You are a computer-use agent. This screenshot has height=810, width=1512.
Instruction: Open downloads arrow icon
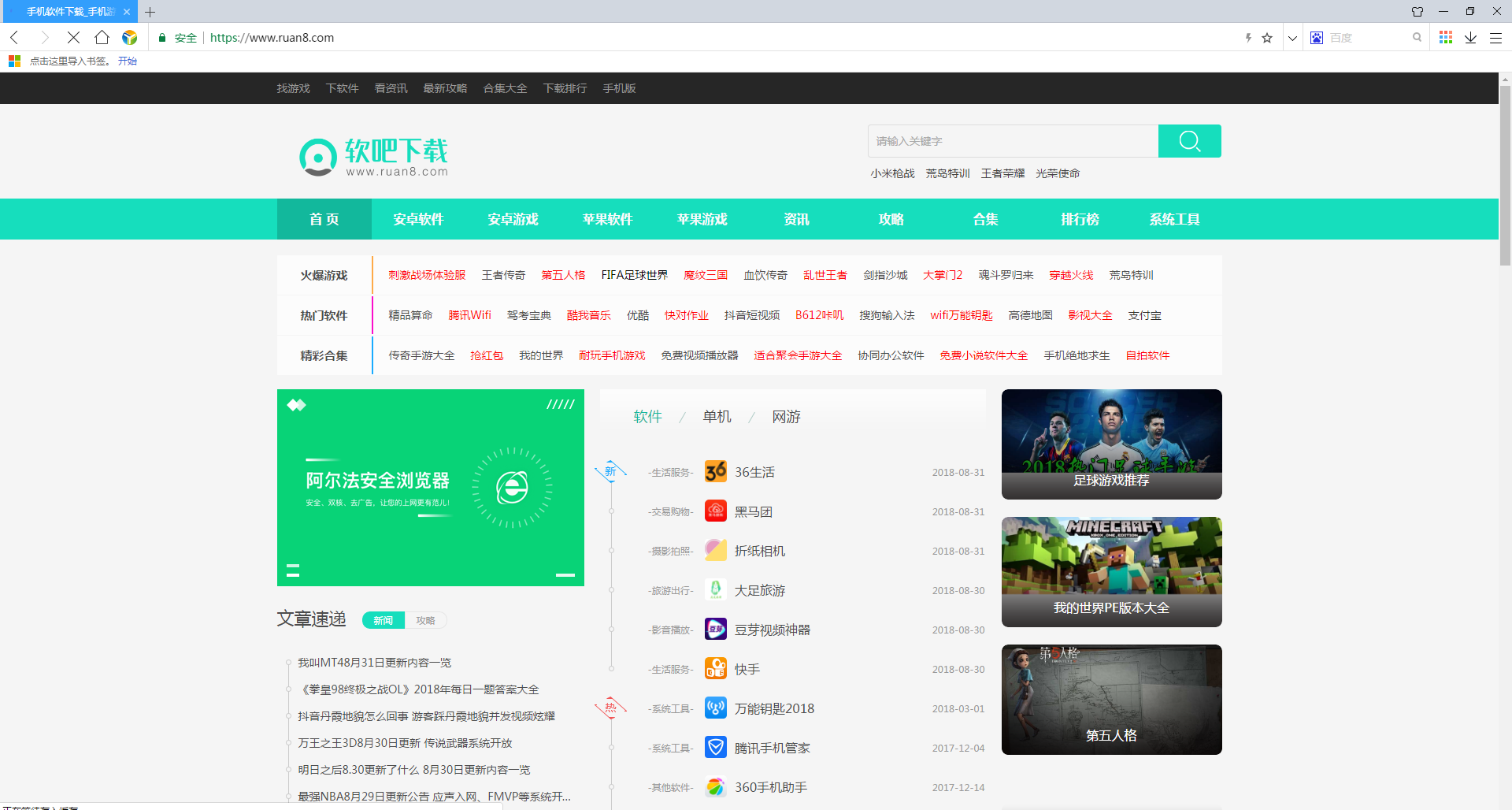pos(1470,37)
